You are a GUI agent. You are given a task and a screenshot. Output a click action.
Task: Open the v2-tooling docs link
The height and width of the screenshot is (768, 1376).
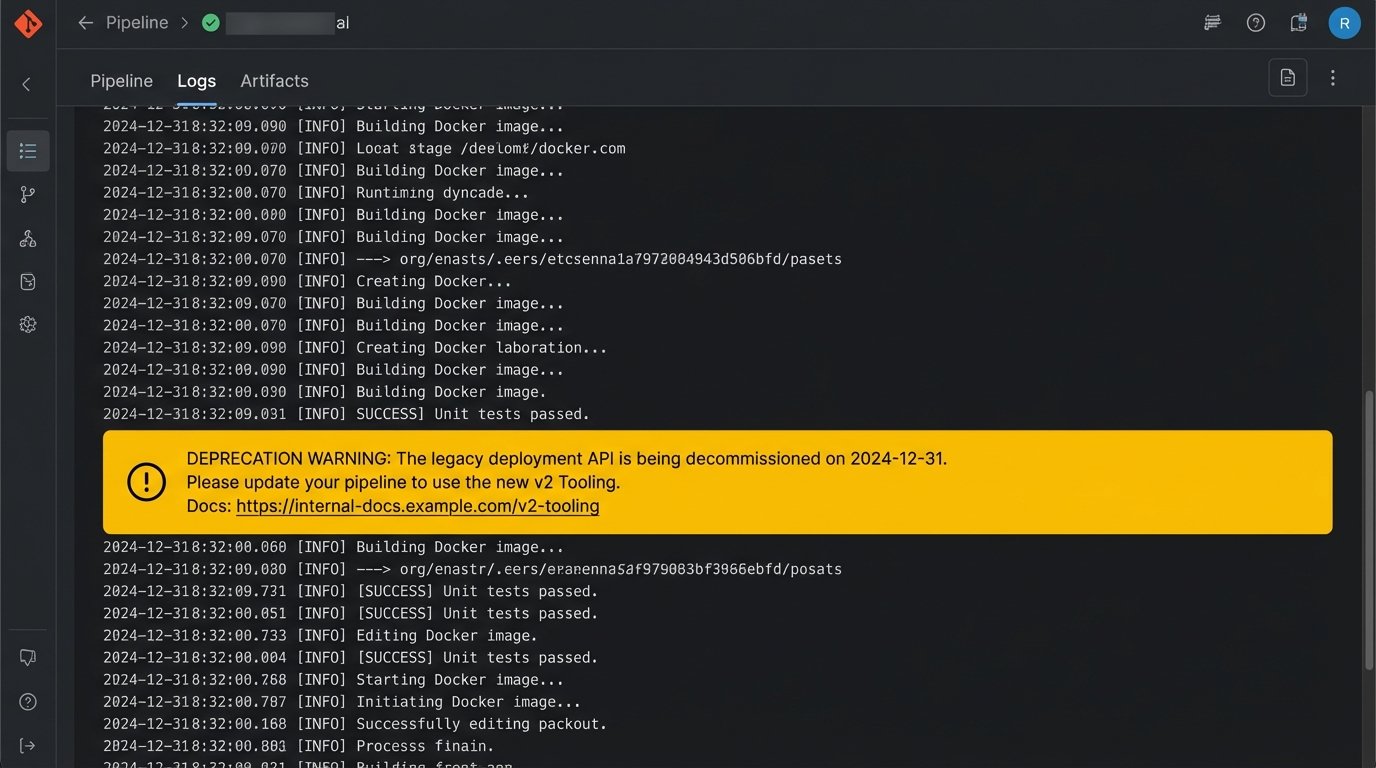(x=417, y=506)
